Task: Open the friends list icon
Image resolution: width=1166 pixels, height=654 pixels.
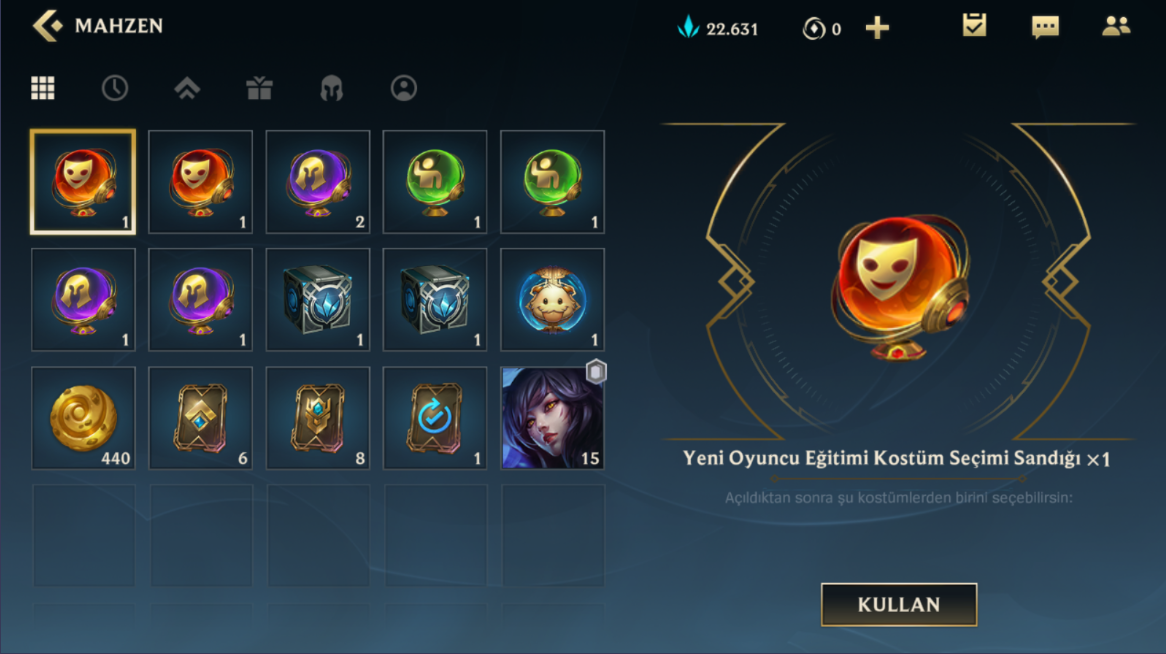Action: (x=1116, y=27)
